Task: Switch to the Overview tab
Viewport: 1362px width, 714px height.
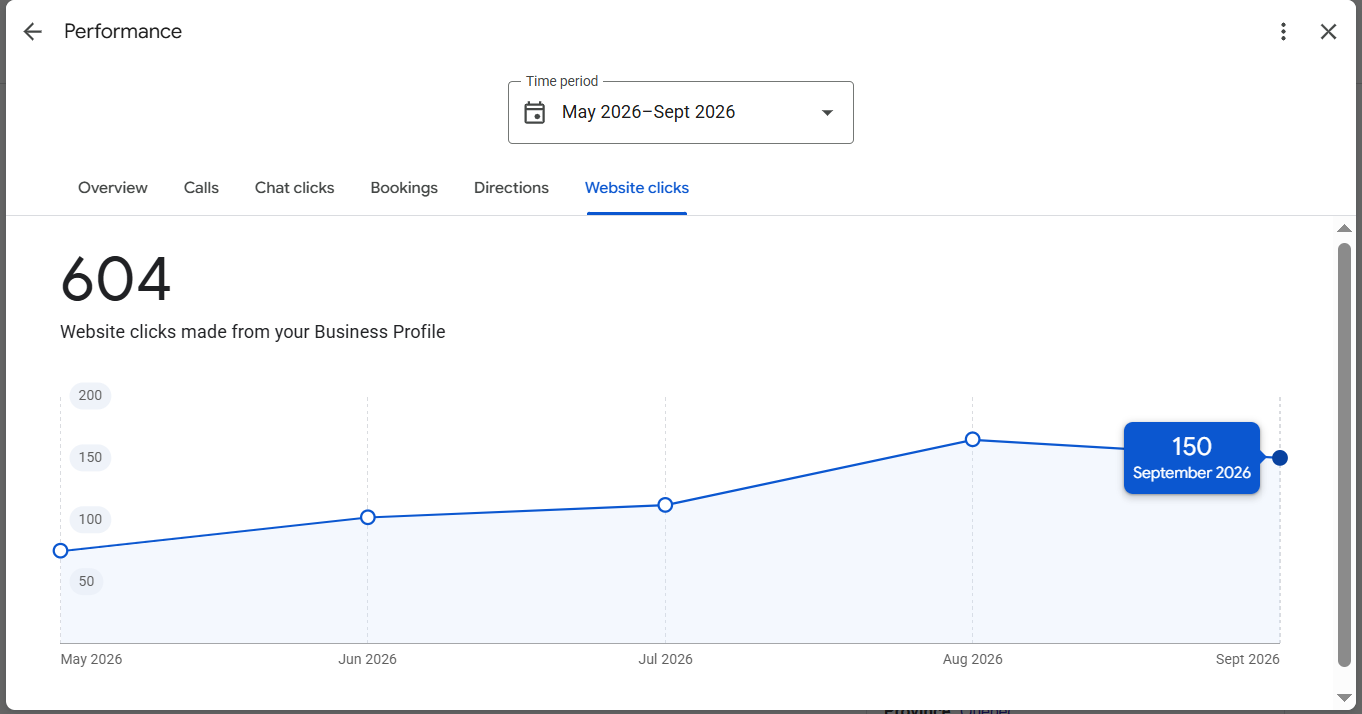Action: point(113,188)
